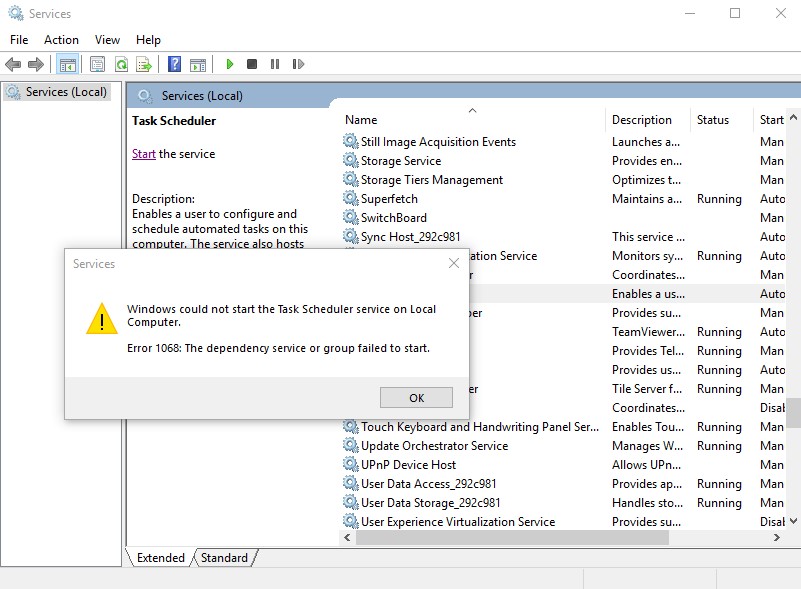Click the Pause Service icon
801x589 pixels.
pyautogui.click(x=275, y=64)
